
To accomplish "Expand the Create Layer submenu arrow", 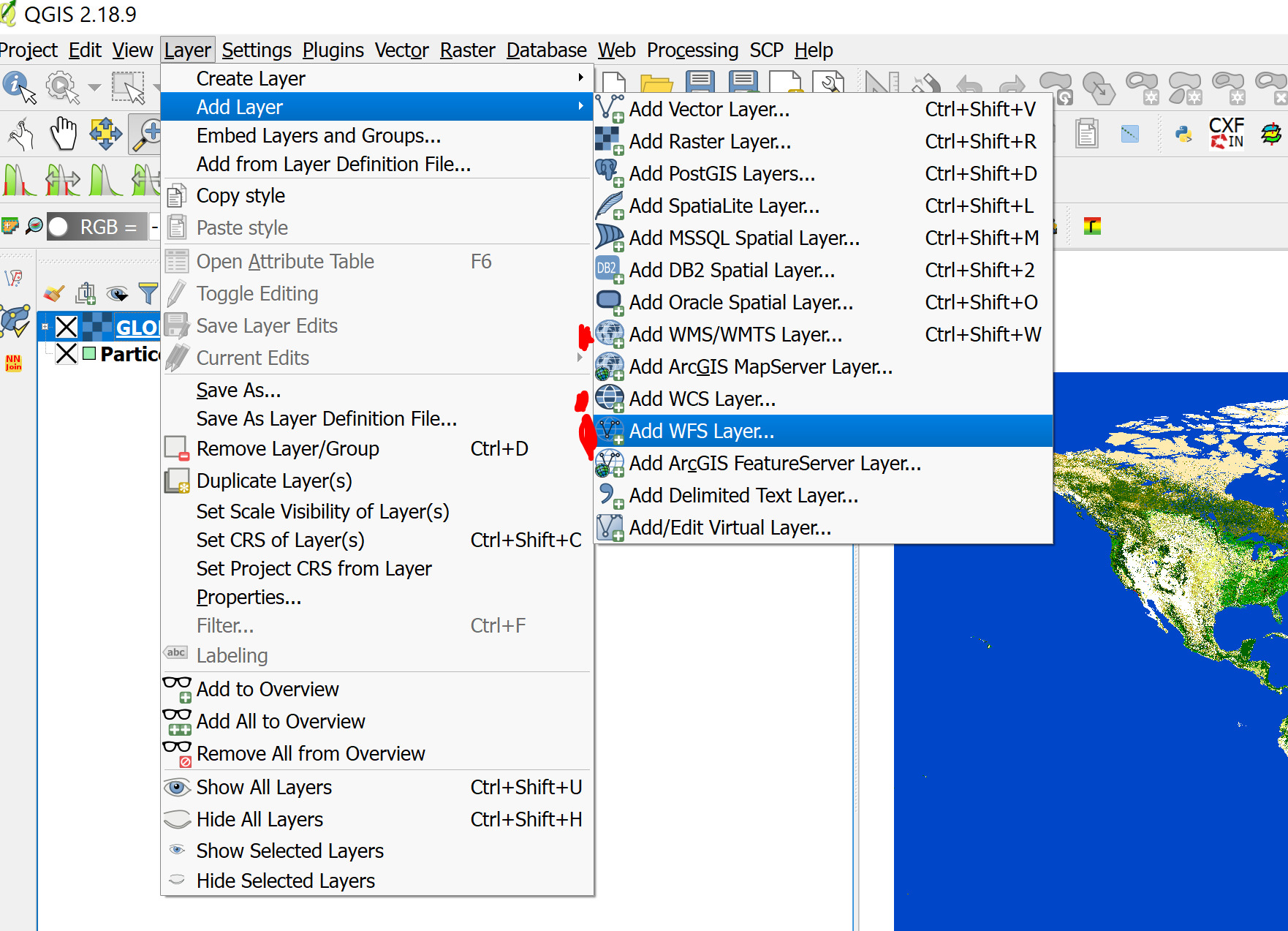I will (580, 78).
